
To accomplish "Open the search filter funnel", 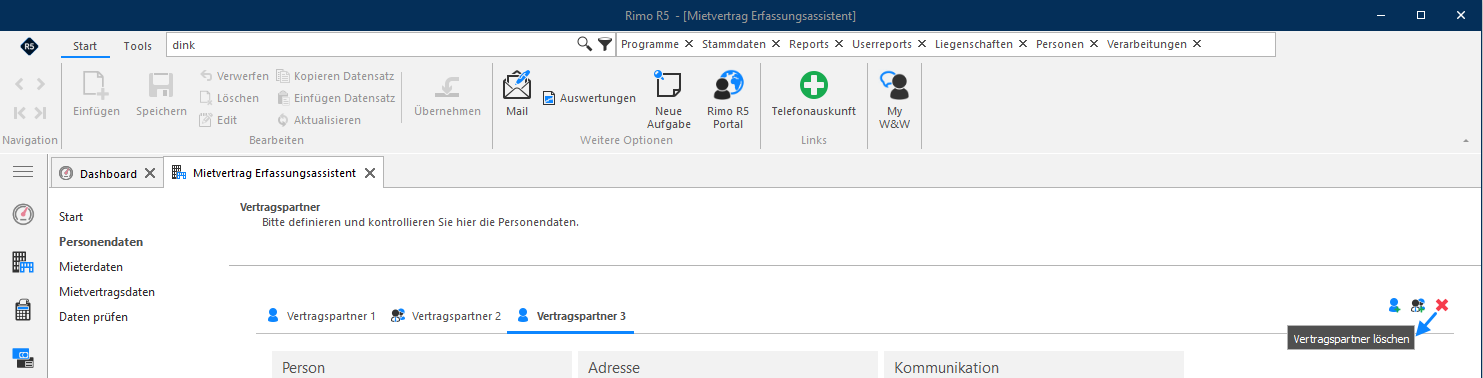I will [x=605, y=44].
